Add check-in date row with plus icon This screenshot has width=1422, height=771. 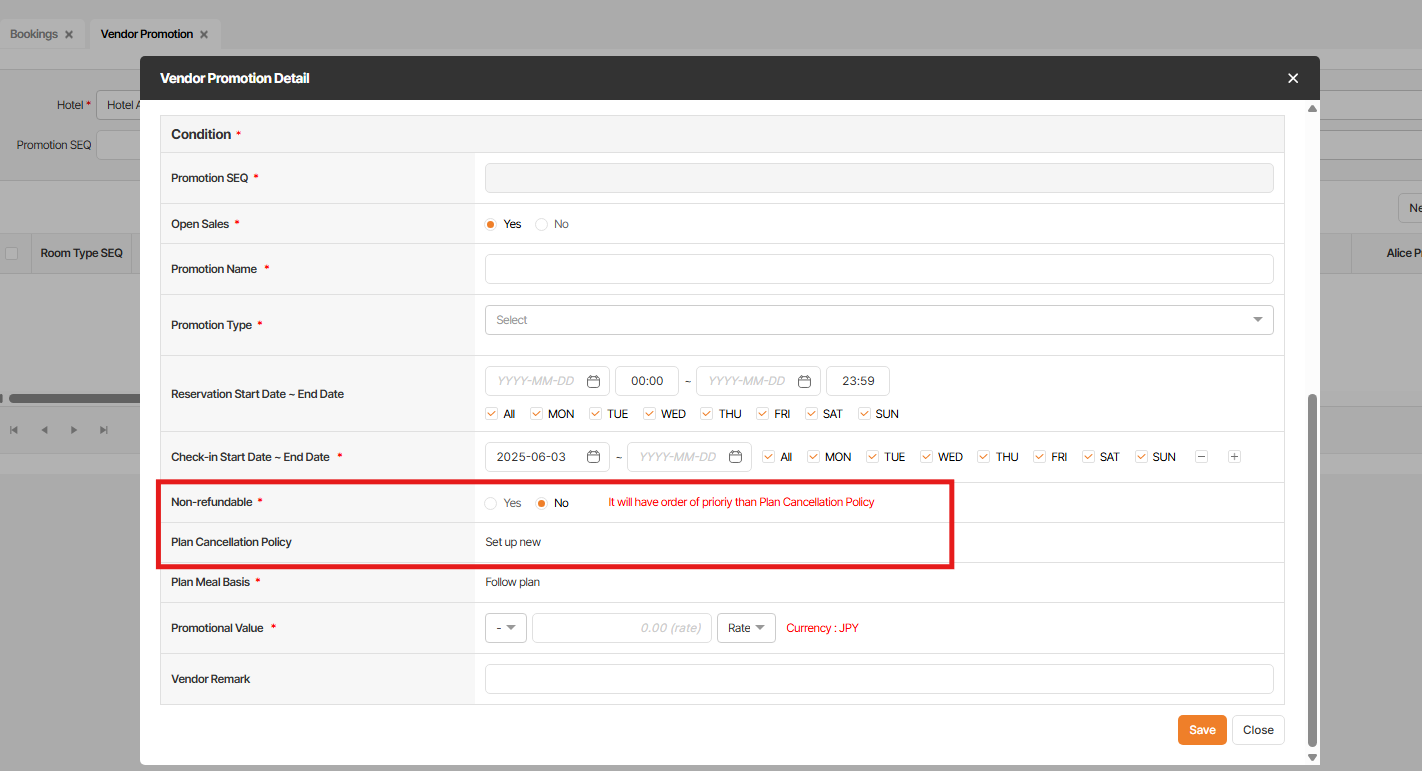coord(1234,457)
